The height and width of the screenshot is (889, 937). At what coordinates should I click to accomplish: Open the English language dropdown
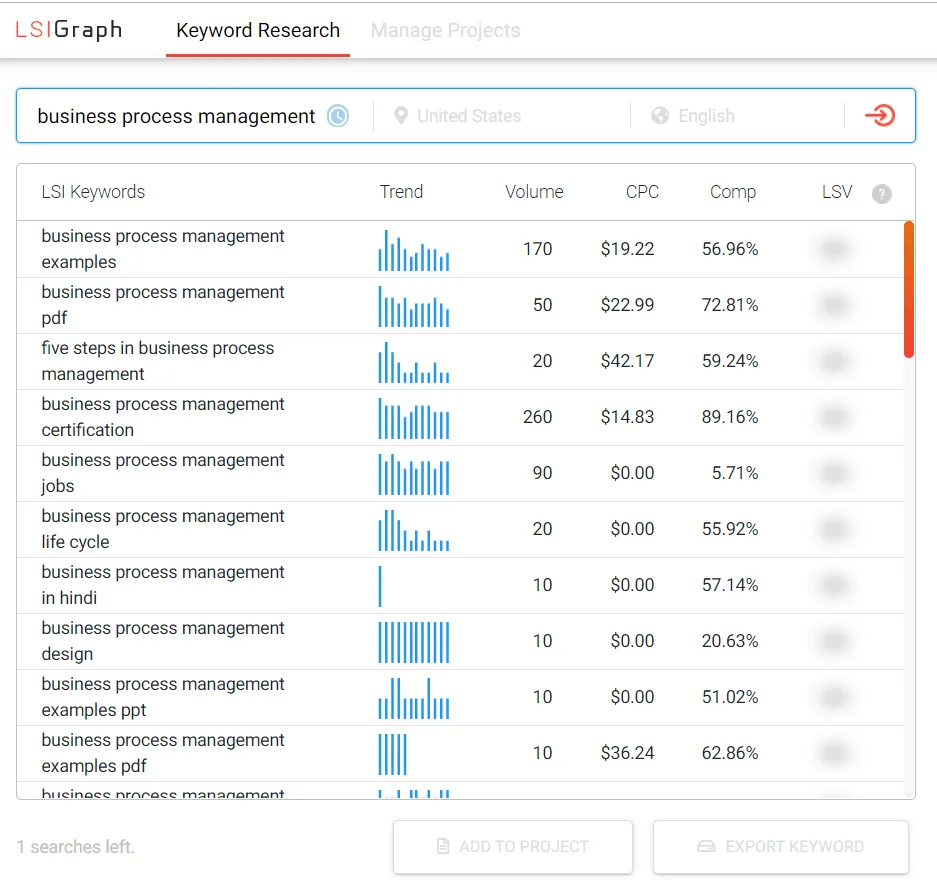[737, 116]
